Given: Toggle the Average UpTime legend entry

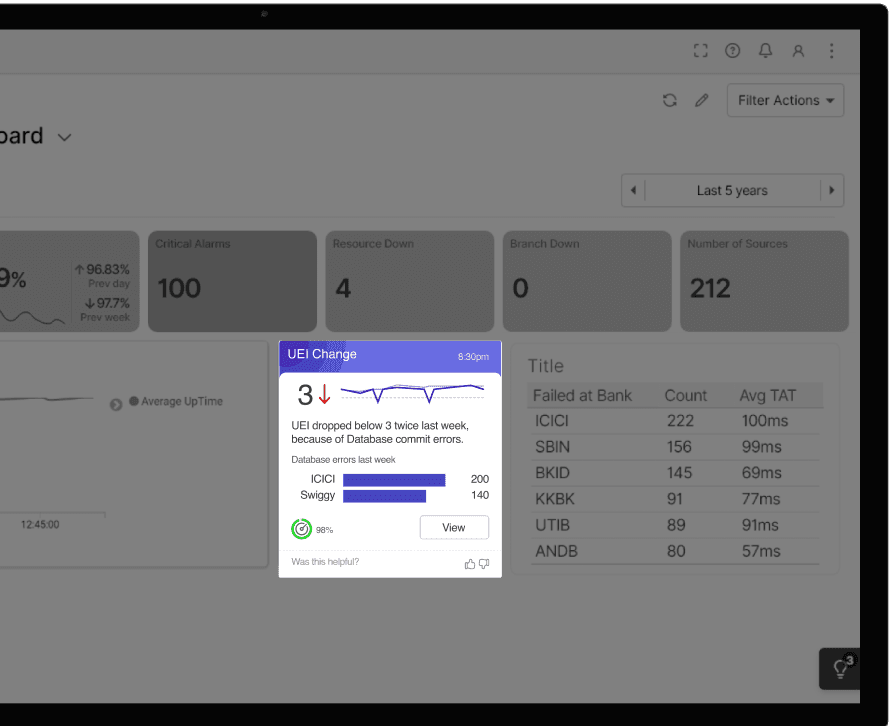Looking at the screenshot, I should coord(176,401).
